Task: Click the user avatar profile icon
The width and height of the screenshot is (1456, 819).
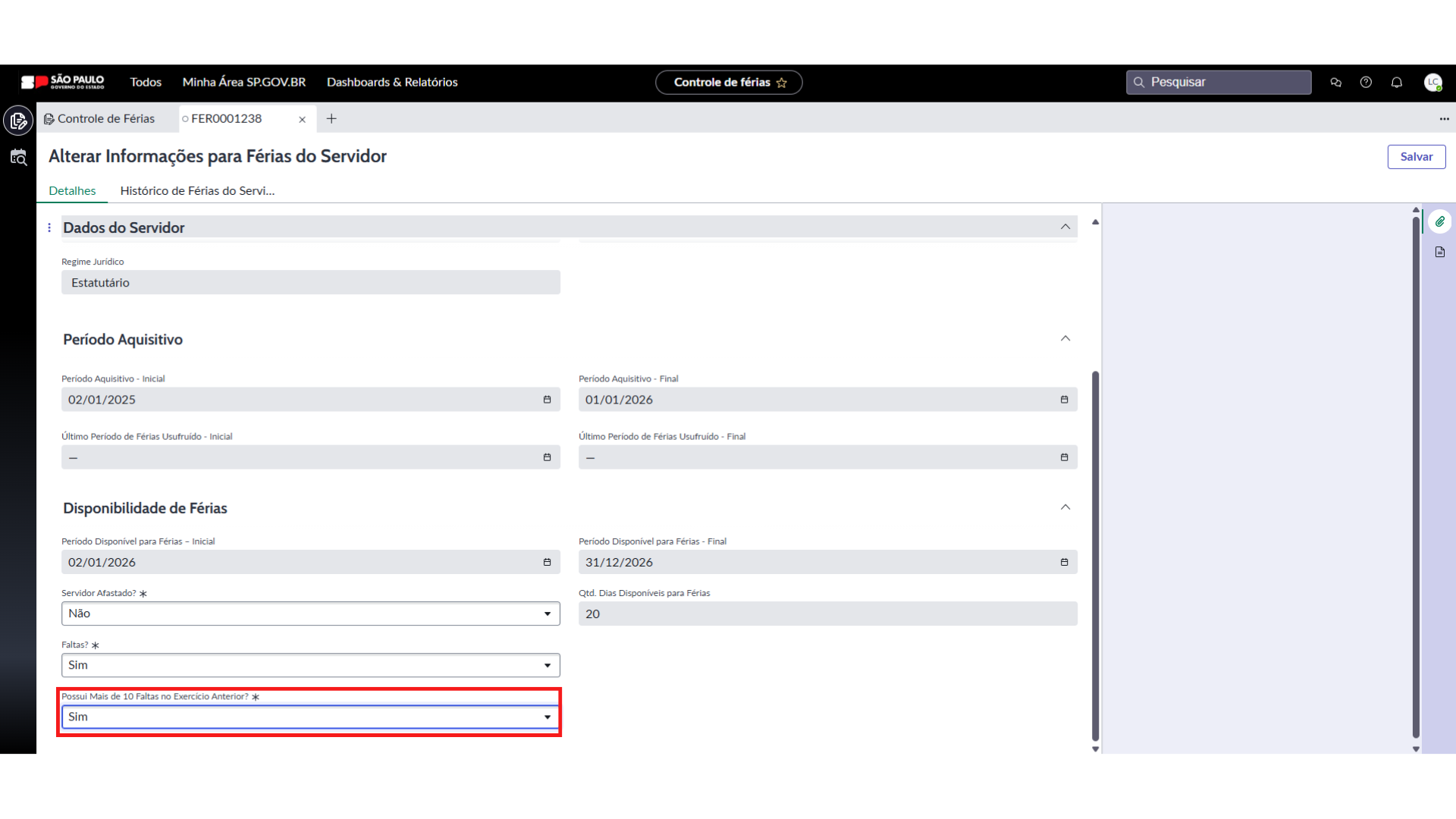Action: click(1432, 82)
